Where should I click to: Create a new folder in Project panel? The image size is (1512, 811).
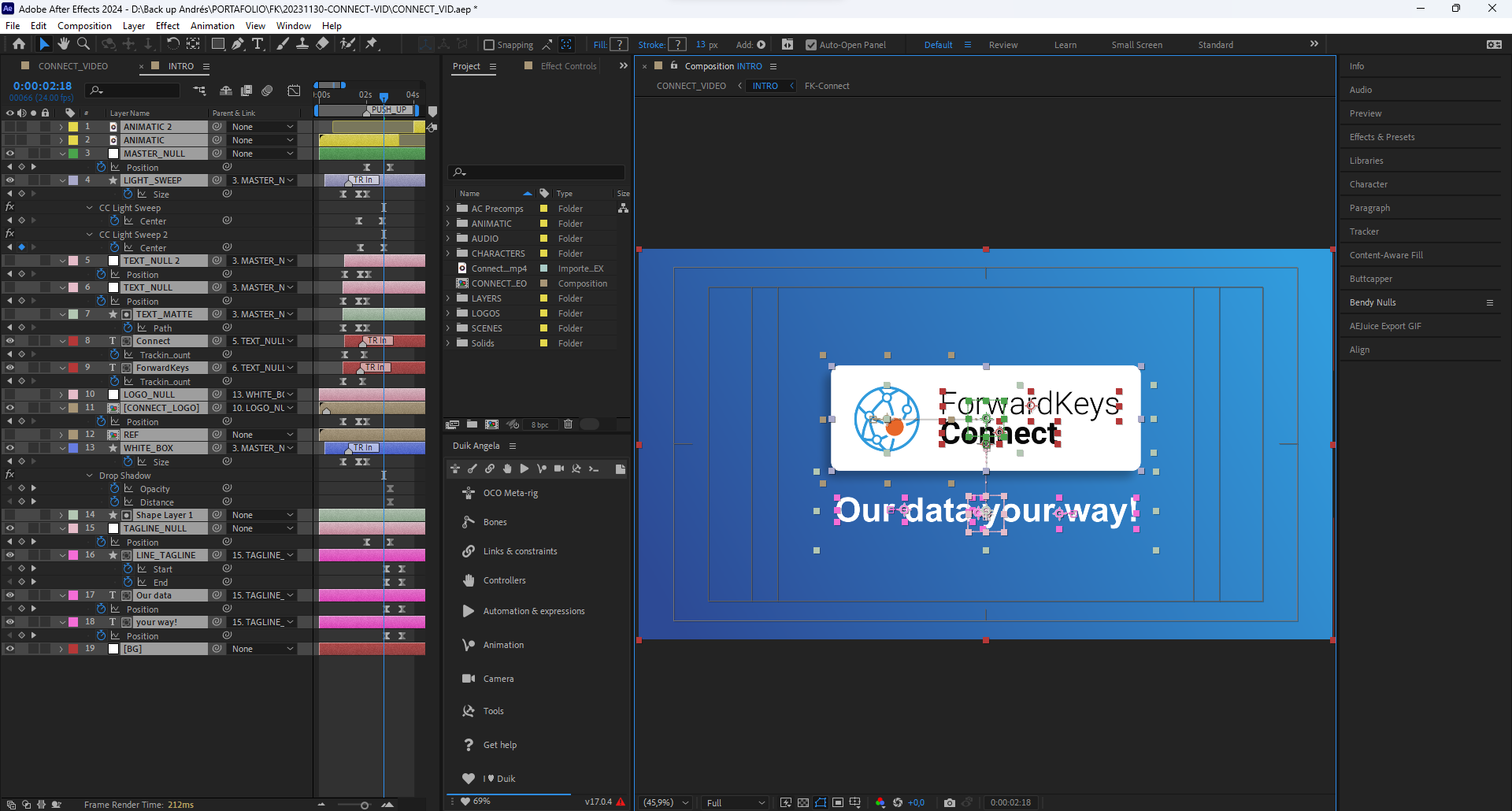pos(472,424)
